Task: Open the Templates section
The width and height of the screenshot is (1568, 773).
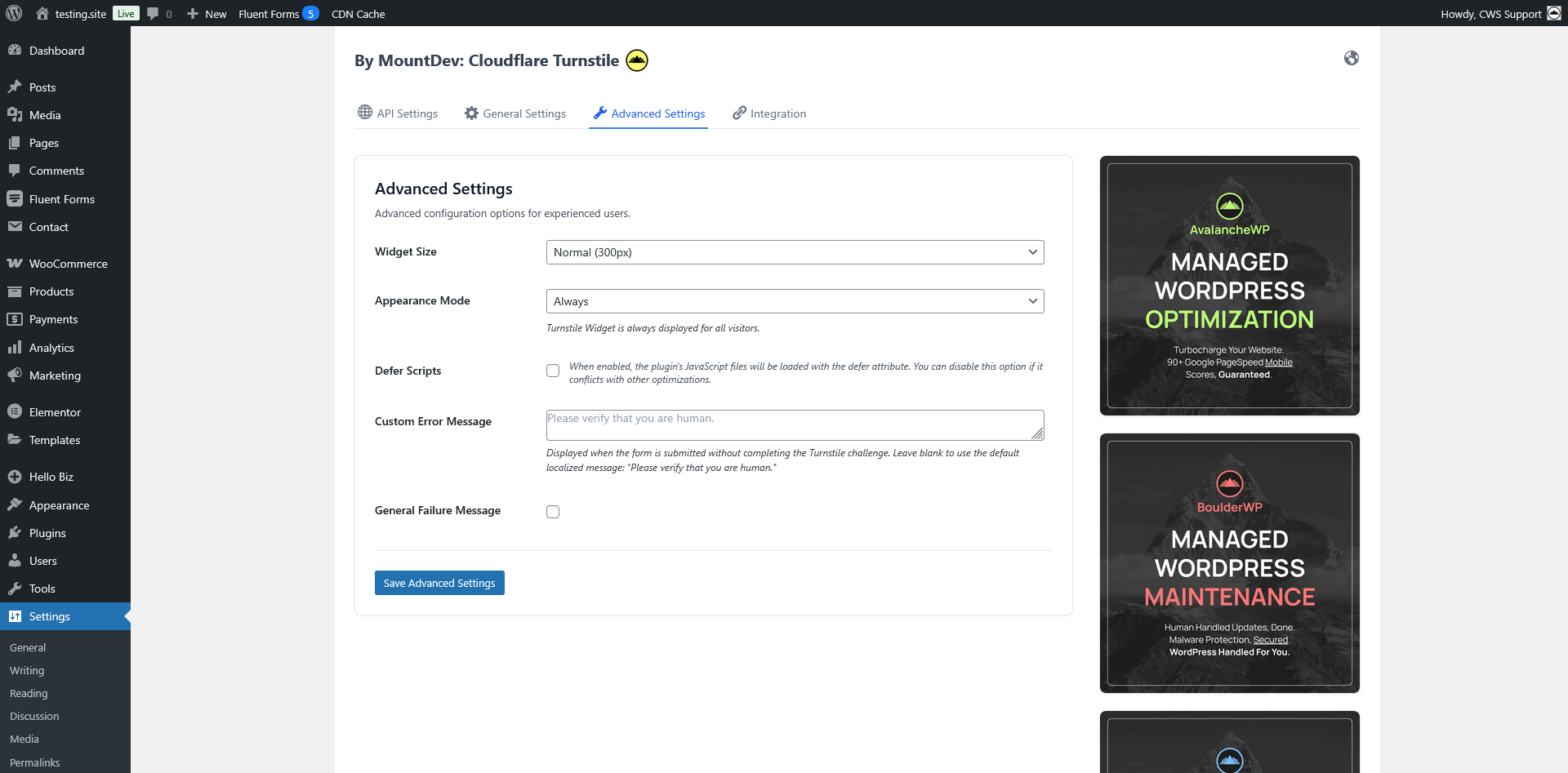Action: (x=56, y=439)
